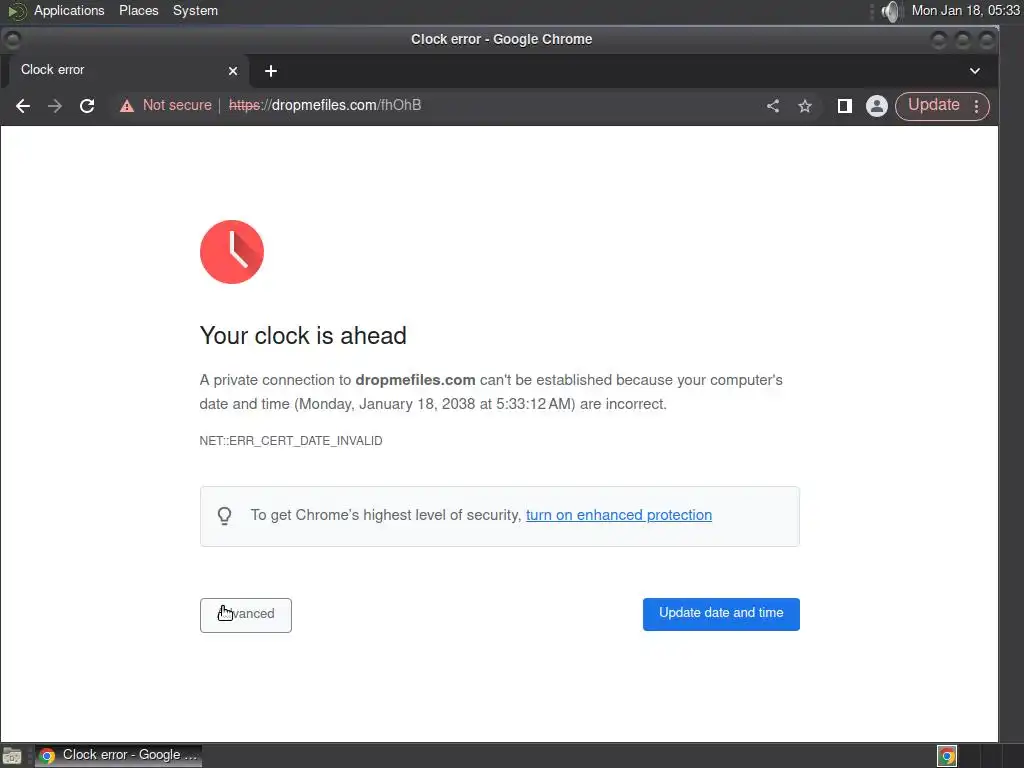Viewport: 1024px width, 768px height.
Task: Click the dropmefiles.com address bar URL
Action: coord(325,105)
